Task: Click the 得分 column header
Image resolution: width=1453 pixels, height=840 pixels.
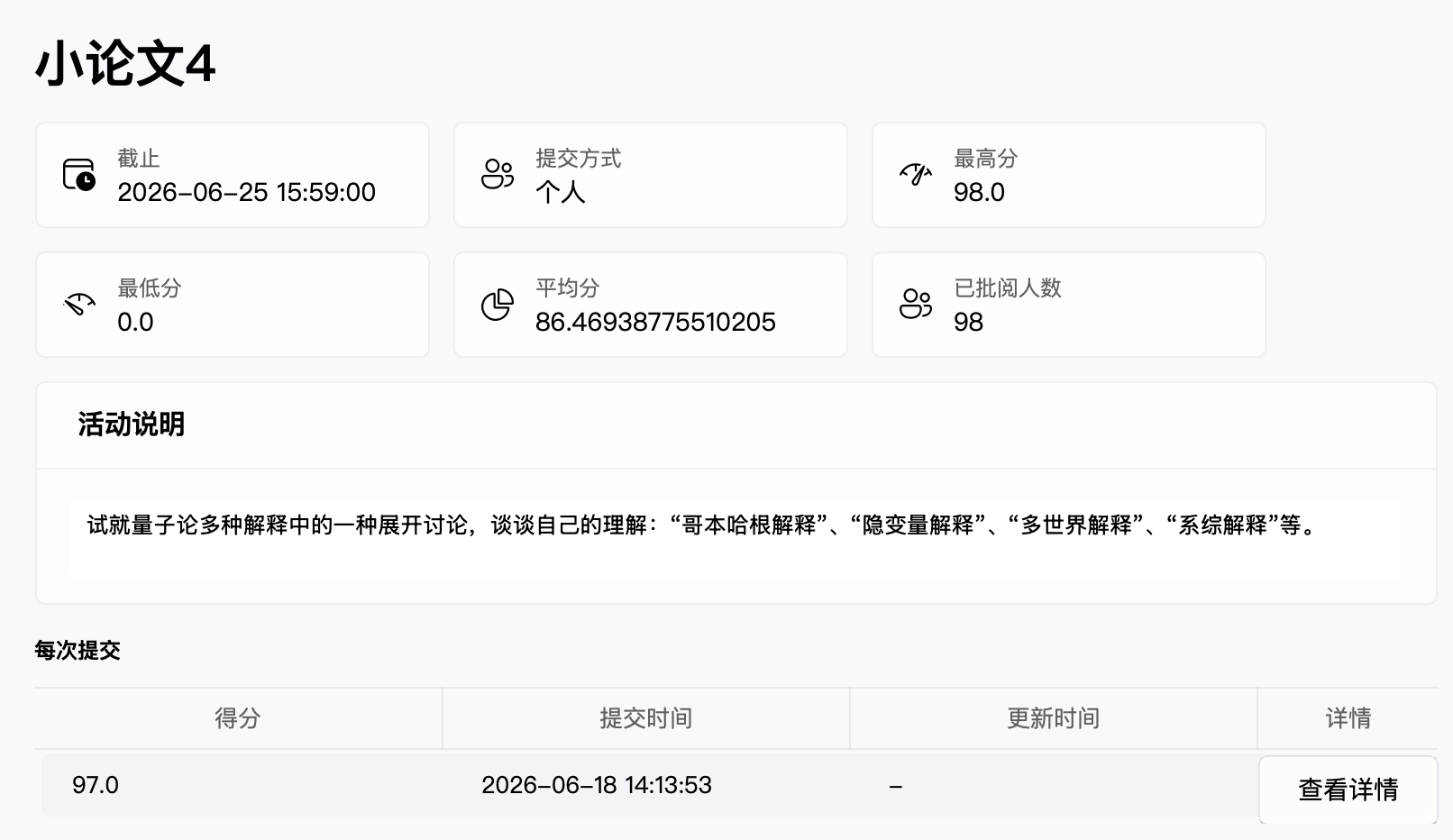Action: [x=238, y=718]
